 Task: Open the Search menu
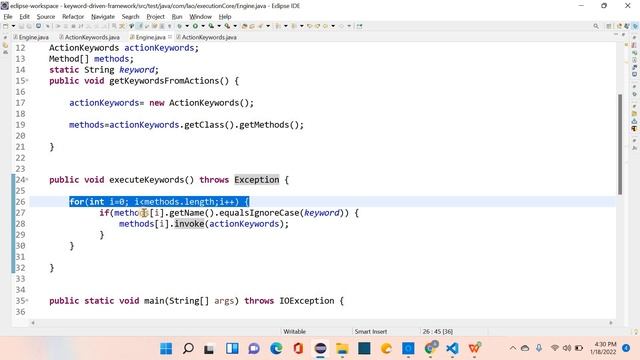(131, 17)
